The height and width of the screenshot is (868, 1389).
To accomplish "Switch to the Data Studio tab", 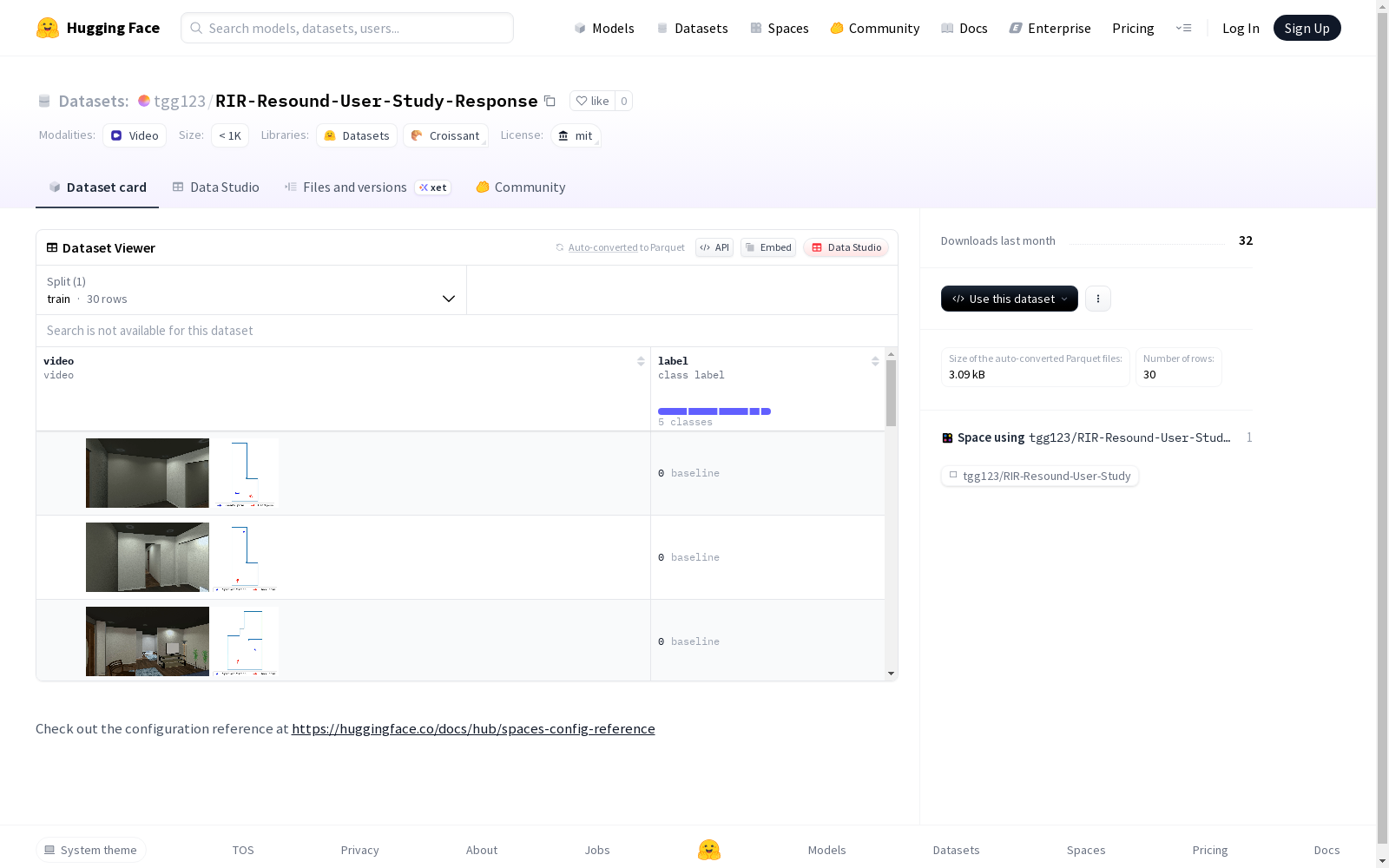I will coord(215,187).
